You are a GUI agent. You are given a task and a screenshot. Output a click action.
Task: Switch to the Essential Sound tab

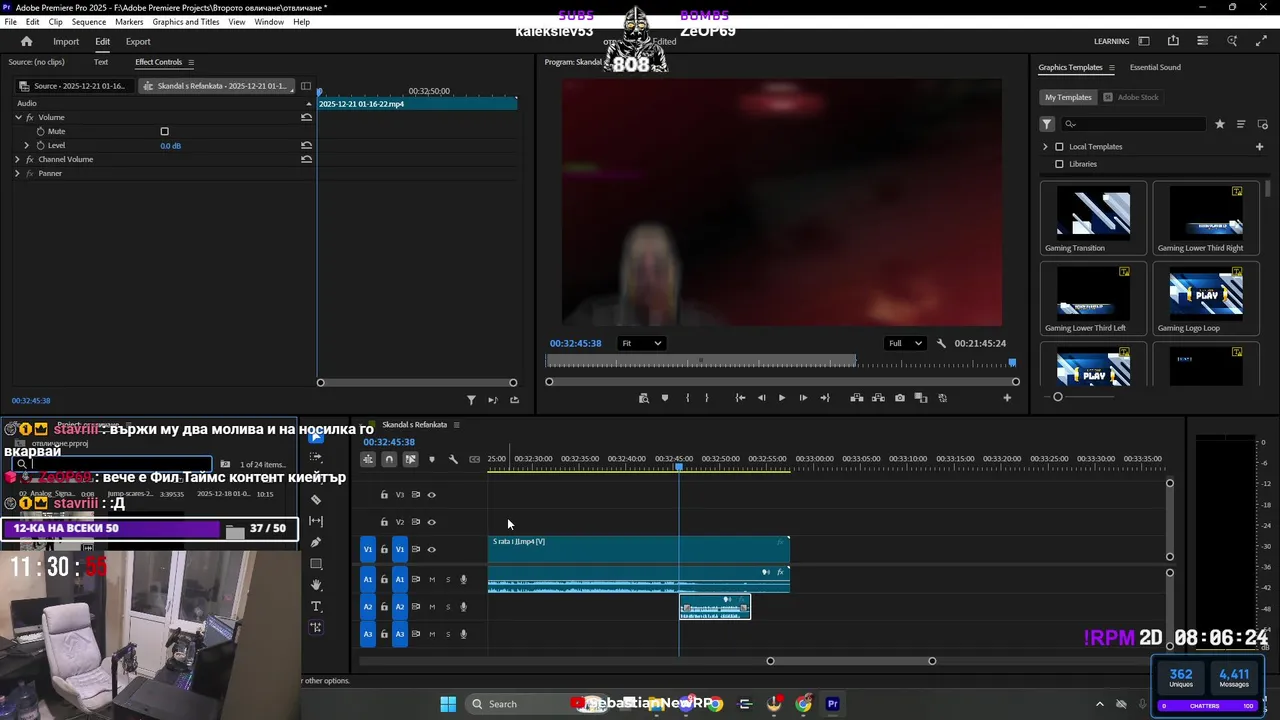point(1155,67)
